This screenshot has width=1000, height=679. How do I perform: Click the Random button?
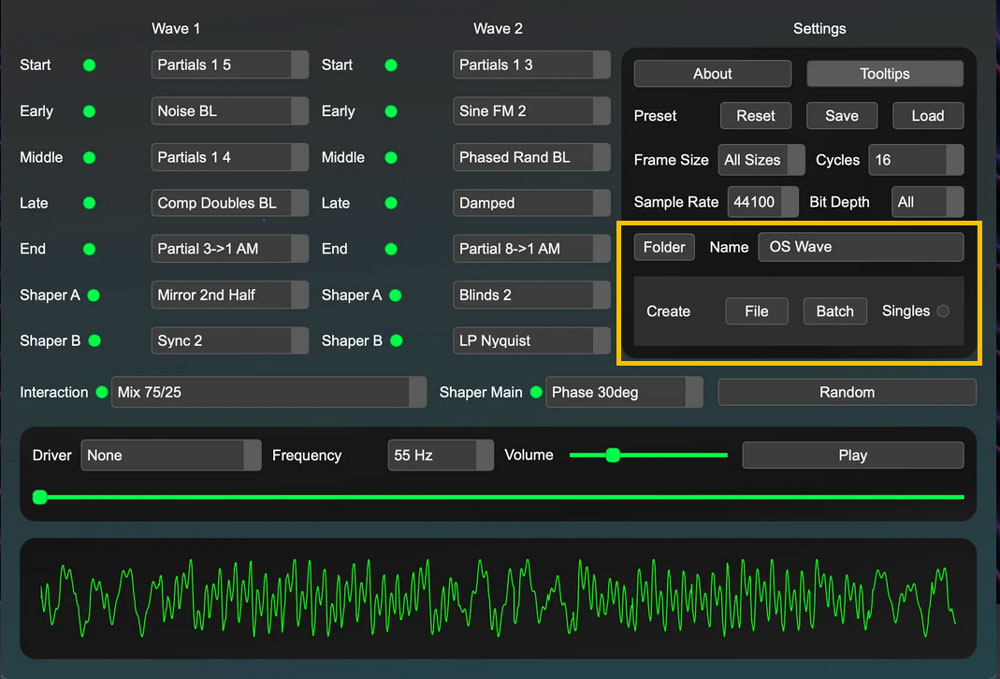846,392
